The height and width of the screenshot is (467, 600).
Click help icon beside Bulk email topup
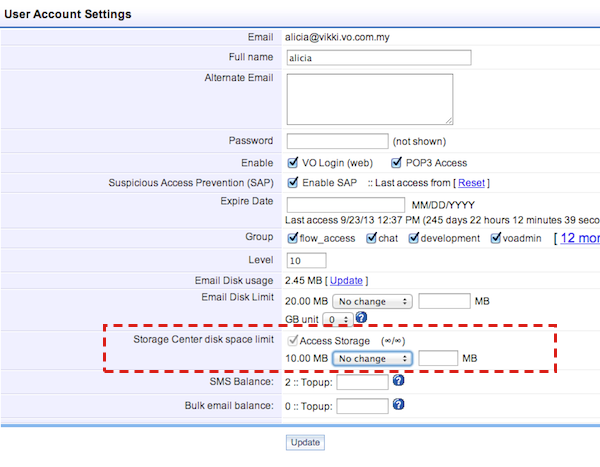[398, 404]
